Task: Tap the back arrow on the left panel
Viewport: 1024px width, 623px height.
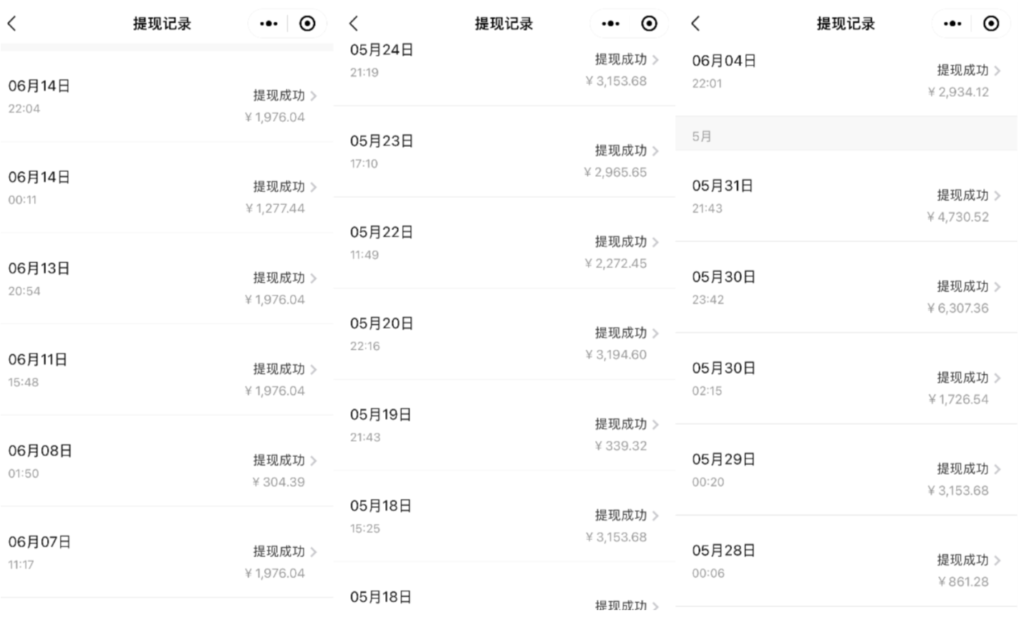Action: (x=14, y=22)
